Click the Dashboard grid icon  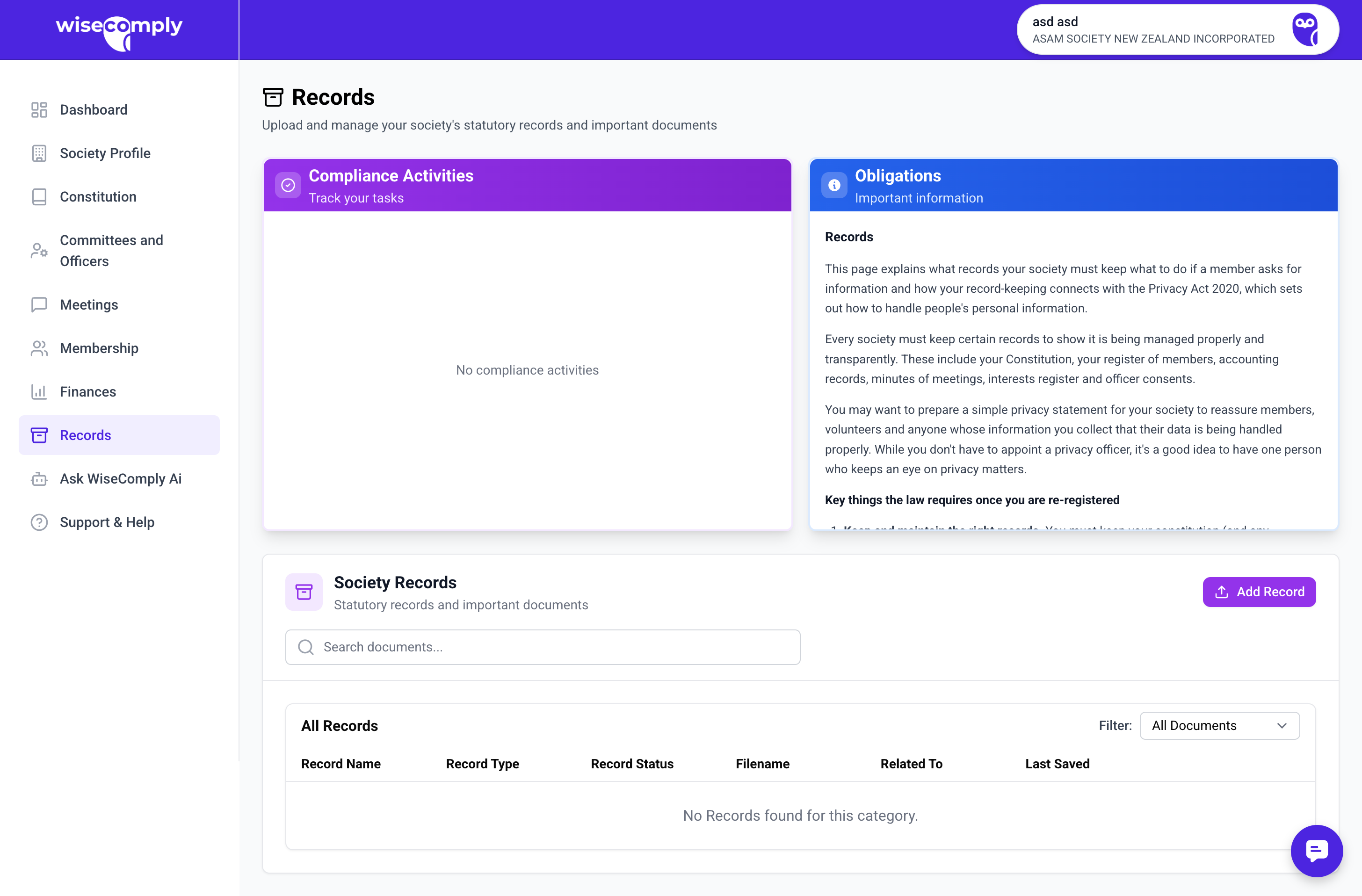coord(39,110)
